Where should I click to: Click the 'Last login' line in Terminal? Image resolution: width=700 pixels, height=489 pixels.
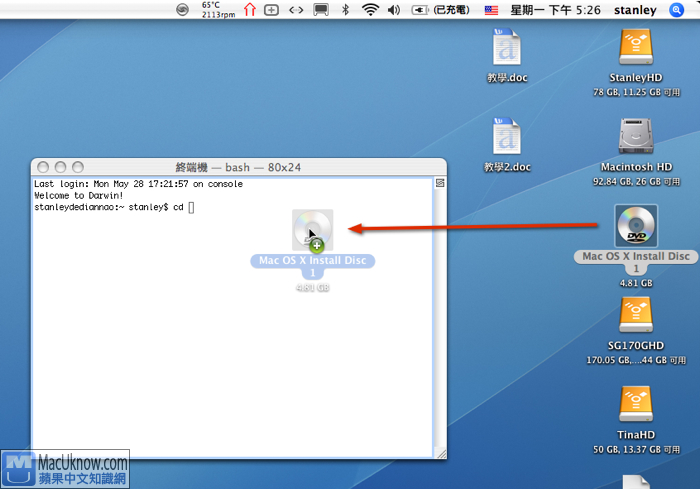pyautogui.click(x=138, y=184)
